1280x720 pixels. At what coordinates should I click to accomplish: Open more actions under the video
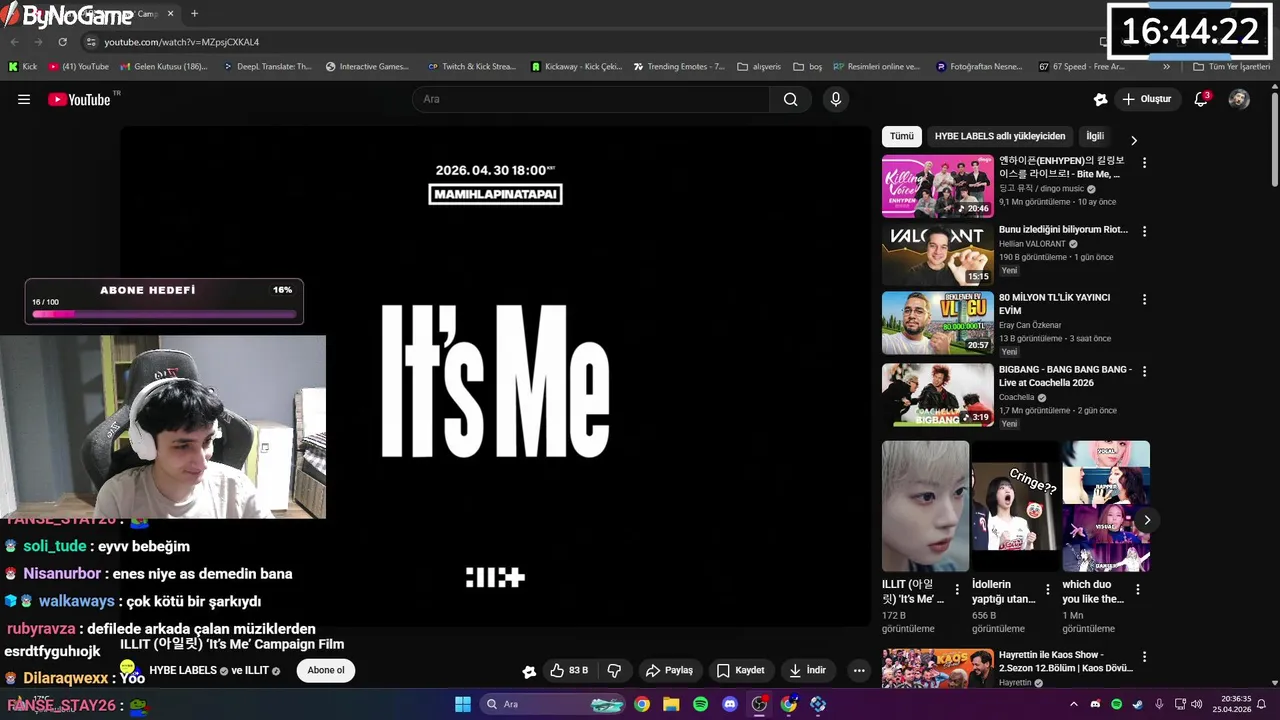(x=858, y=670)
